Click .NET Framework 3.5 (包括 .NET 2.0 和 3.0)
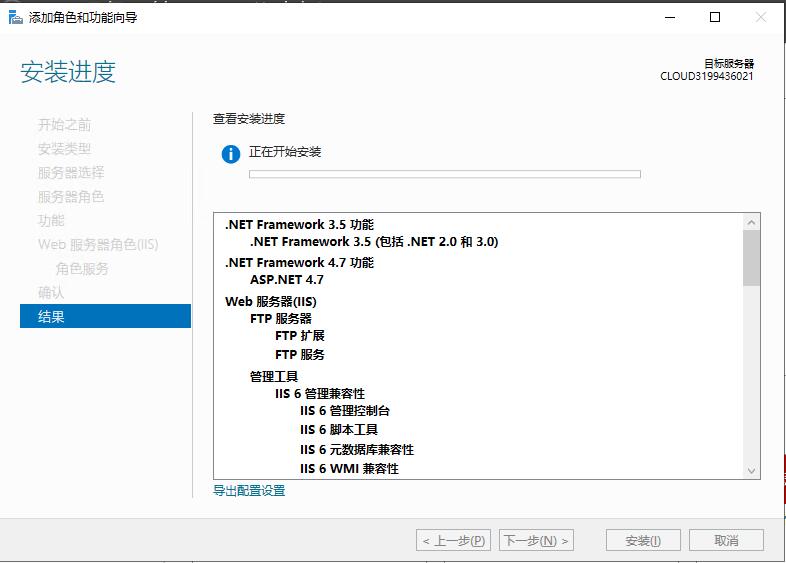The image size is (786, 563). click(x=374, y=242)
